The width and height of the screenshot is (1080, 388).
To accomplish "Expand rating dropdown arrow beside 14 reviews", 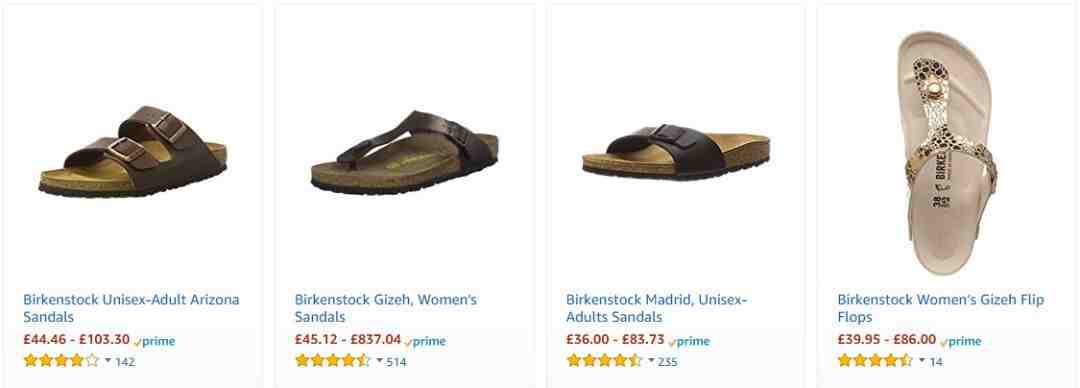I will click(922, 360).
